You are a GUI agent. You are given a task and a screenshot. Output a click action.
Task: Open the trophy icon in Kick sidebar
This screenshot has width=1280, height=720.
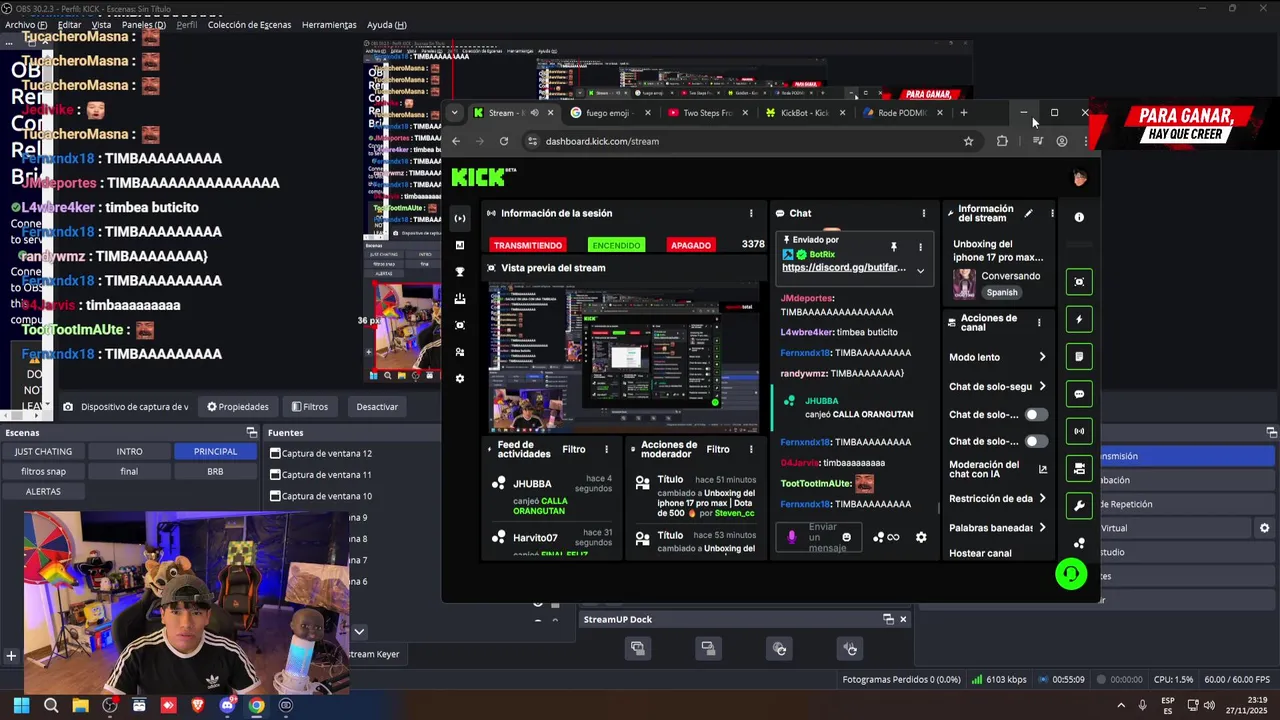pyautogui.click(x=460, y=272)
